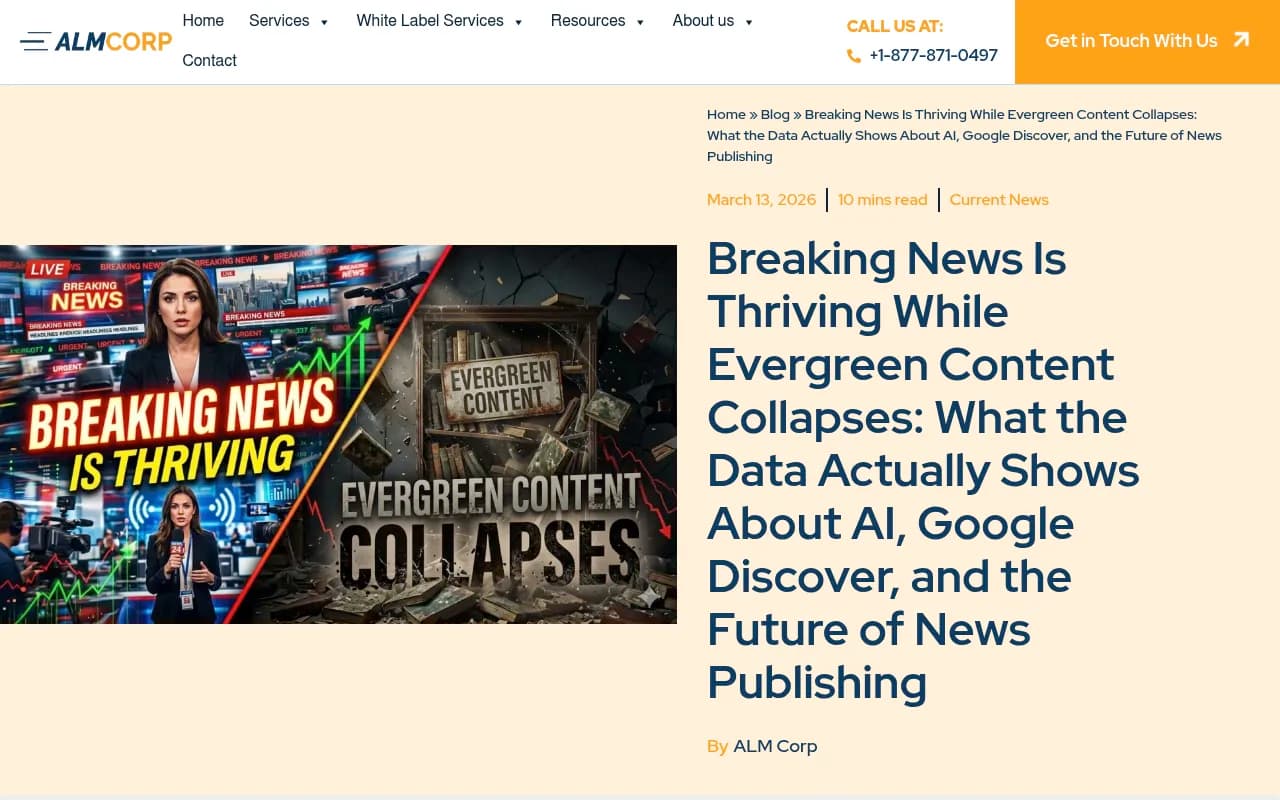Click the chevron separator after Blog breadcrumb
This screenshot has height=800, width=1280.
[x=797, y=114]
